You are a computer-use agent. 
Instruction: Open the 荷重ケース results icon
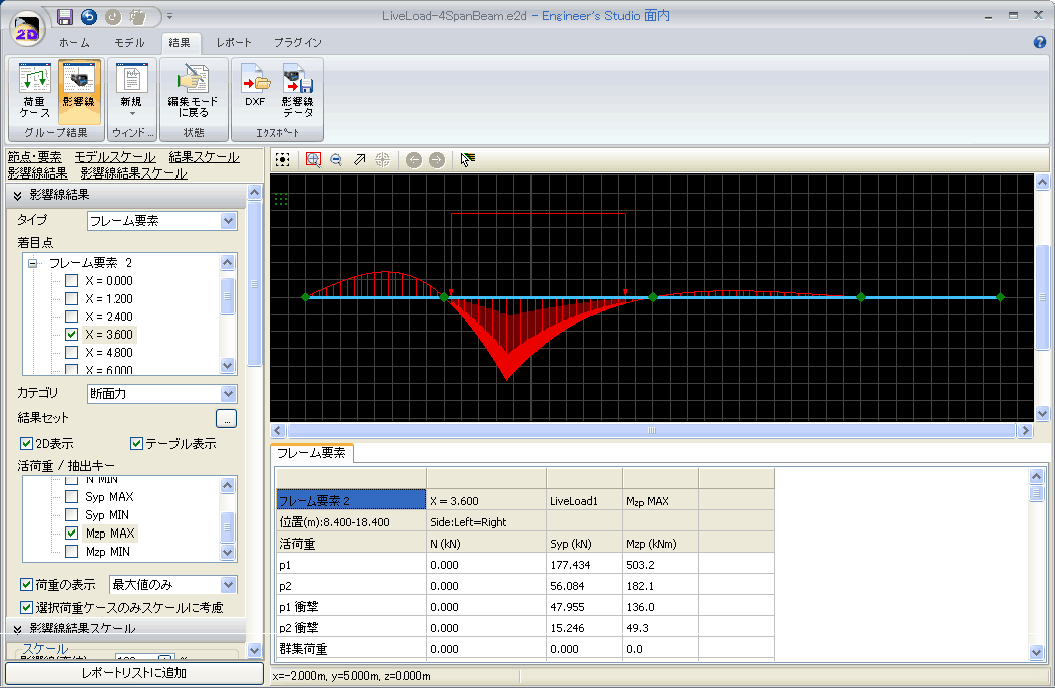[x=34, y=91]
